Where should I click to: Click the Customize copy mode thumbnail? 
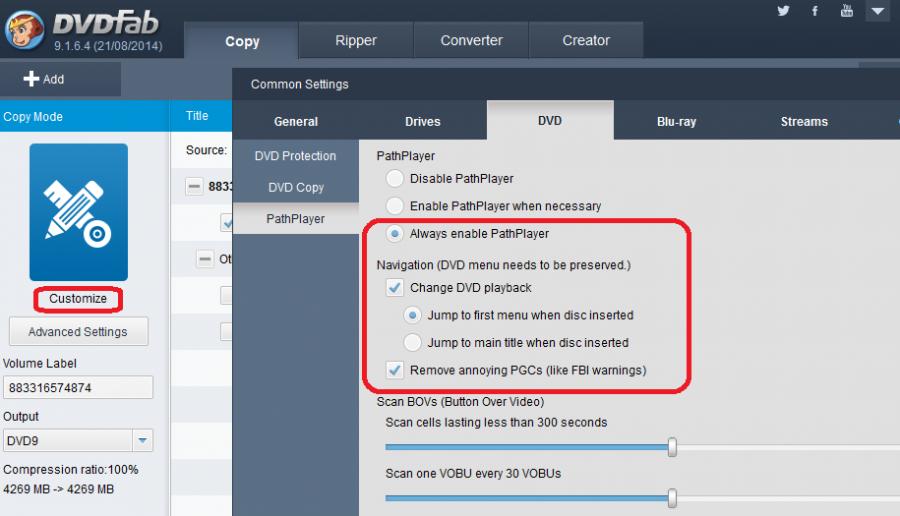coord(79,212)
